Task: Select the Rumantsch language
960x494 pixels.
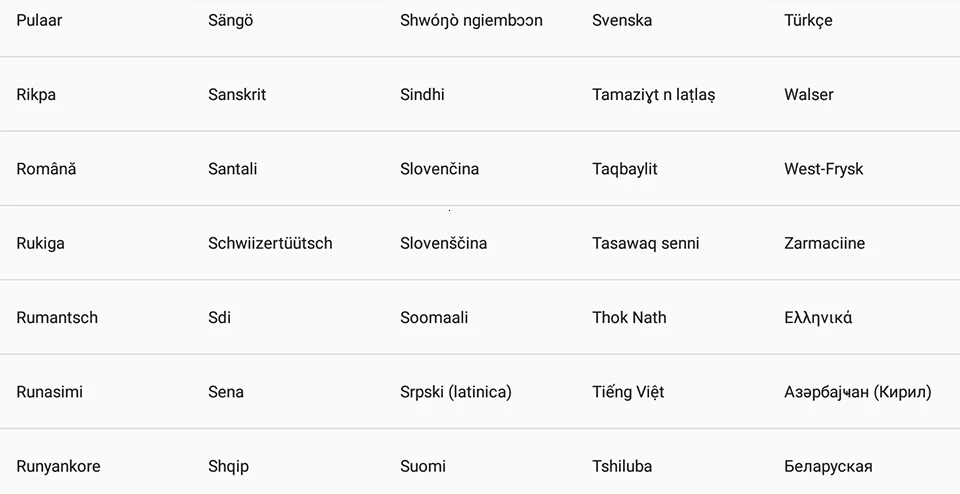Action: 57,318
